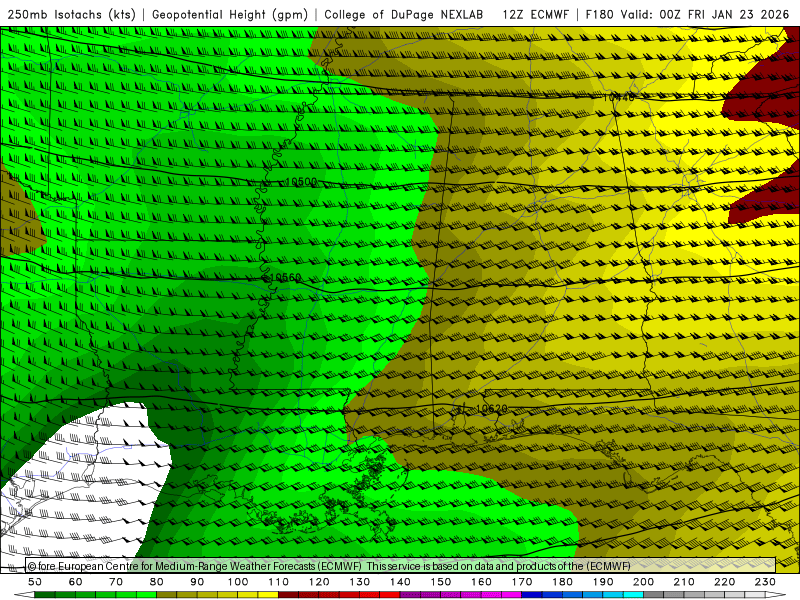Click the legend value 160

click(481, 582)
